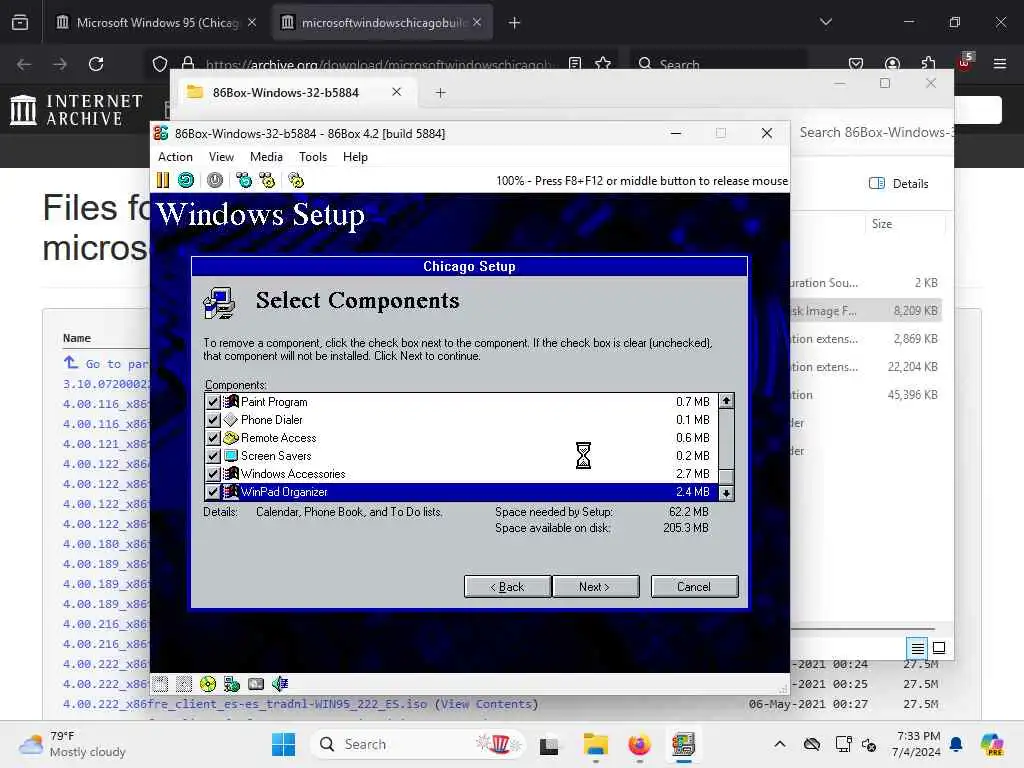Cancel the Chicago Setup wizard
Screen dimensions: 1024x768
pyautogui.click(x=694, y=586)
